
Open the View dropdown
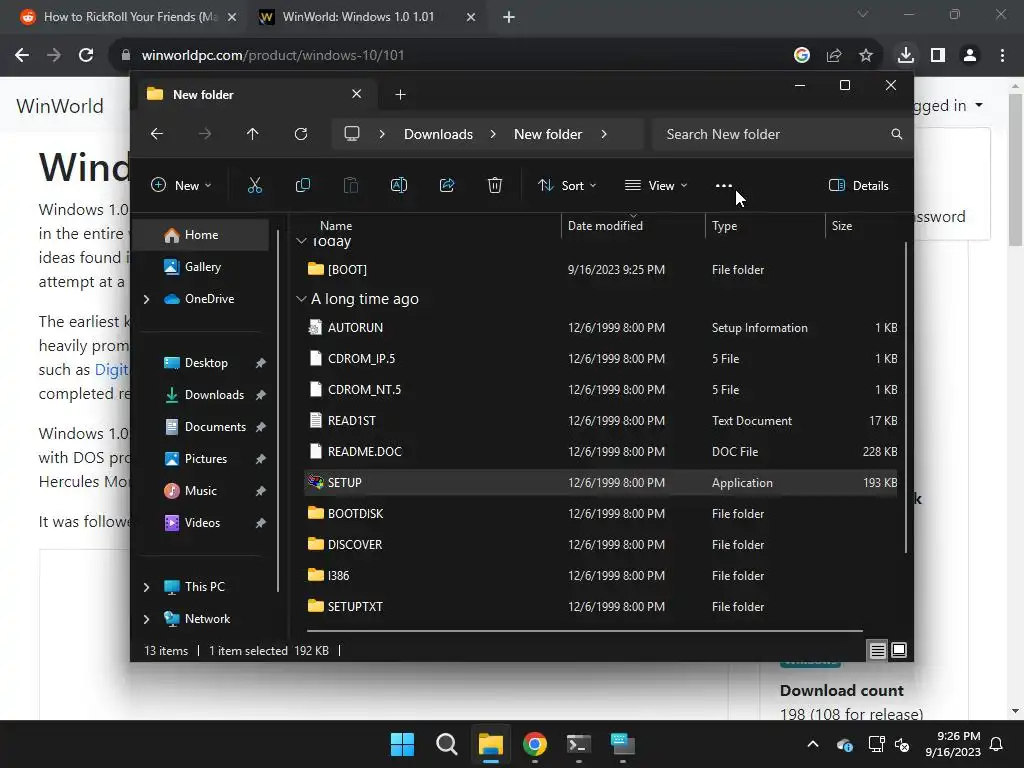click(x=656, y=185)
